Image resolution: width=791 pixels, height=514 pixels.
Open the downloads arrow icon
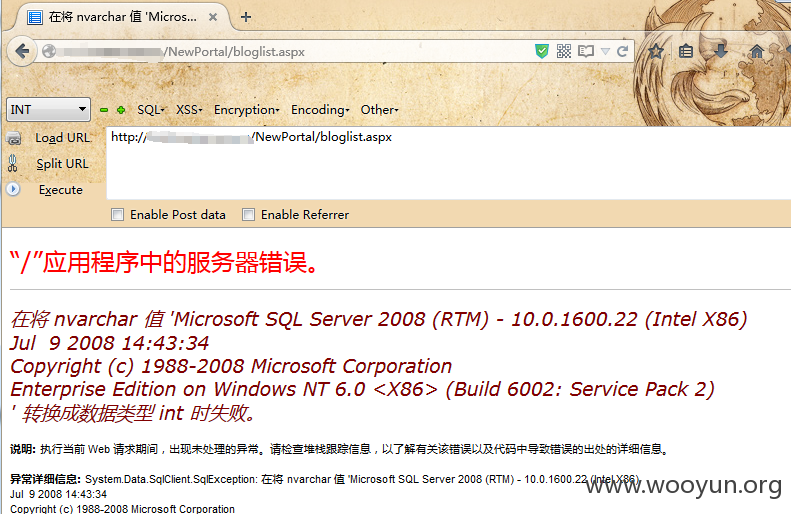coord(721,50)
